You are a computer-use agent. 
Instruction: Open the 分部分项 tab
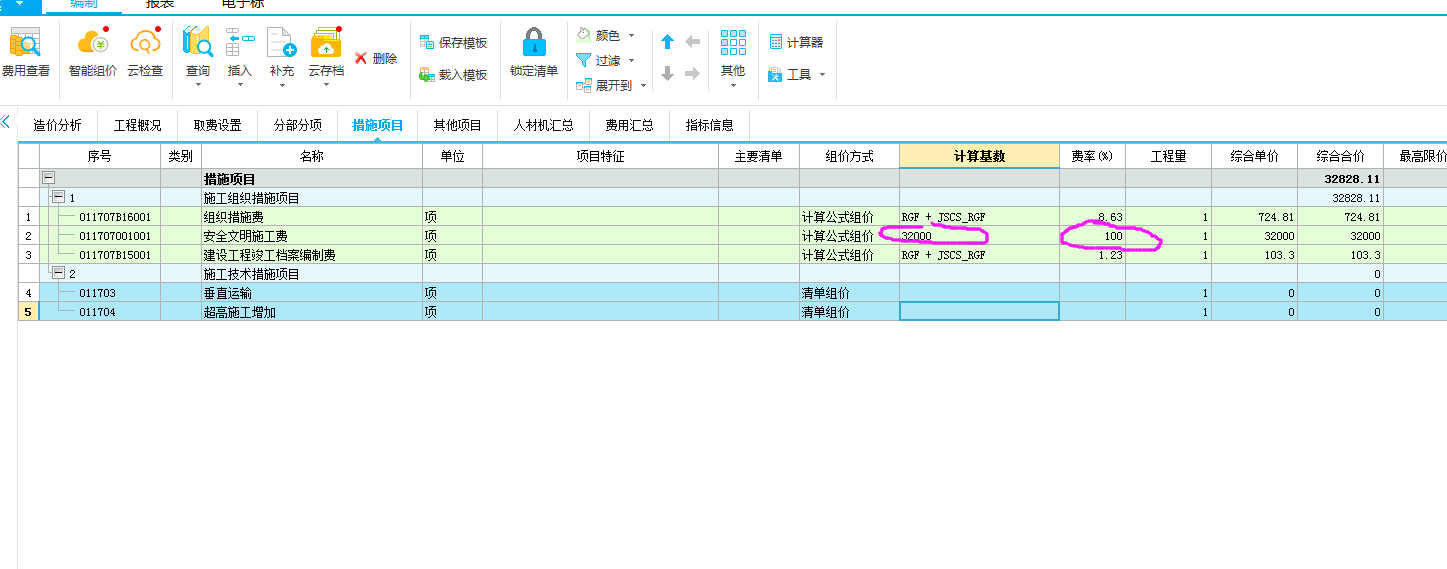297,125
